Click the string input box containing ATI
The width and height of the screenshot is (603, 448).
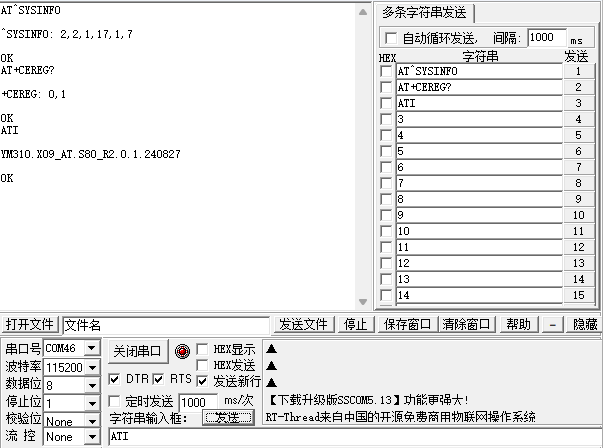[355, 437]
